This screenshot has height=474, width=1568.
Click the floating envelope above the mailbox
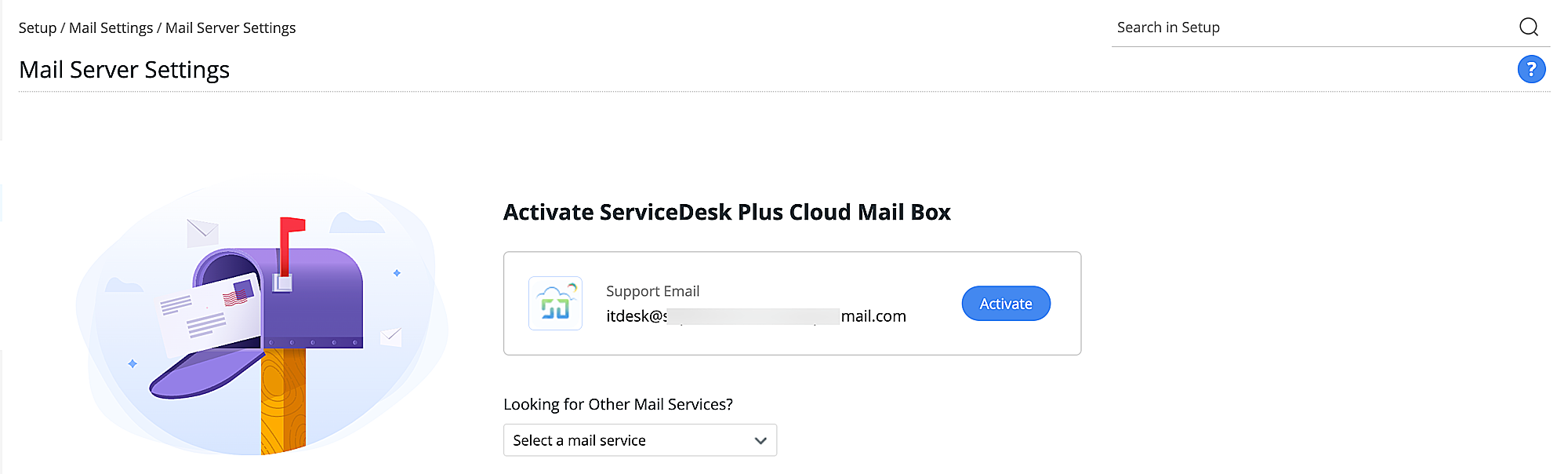click(x=202, y=231)
